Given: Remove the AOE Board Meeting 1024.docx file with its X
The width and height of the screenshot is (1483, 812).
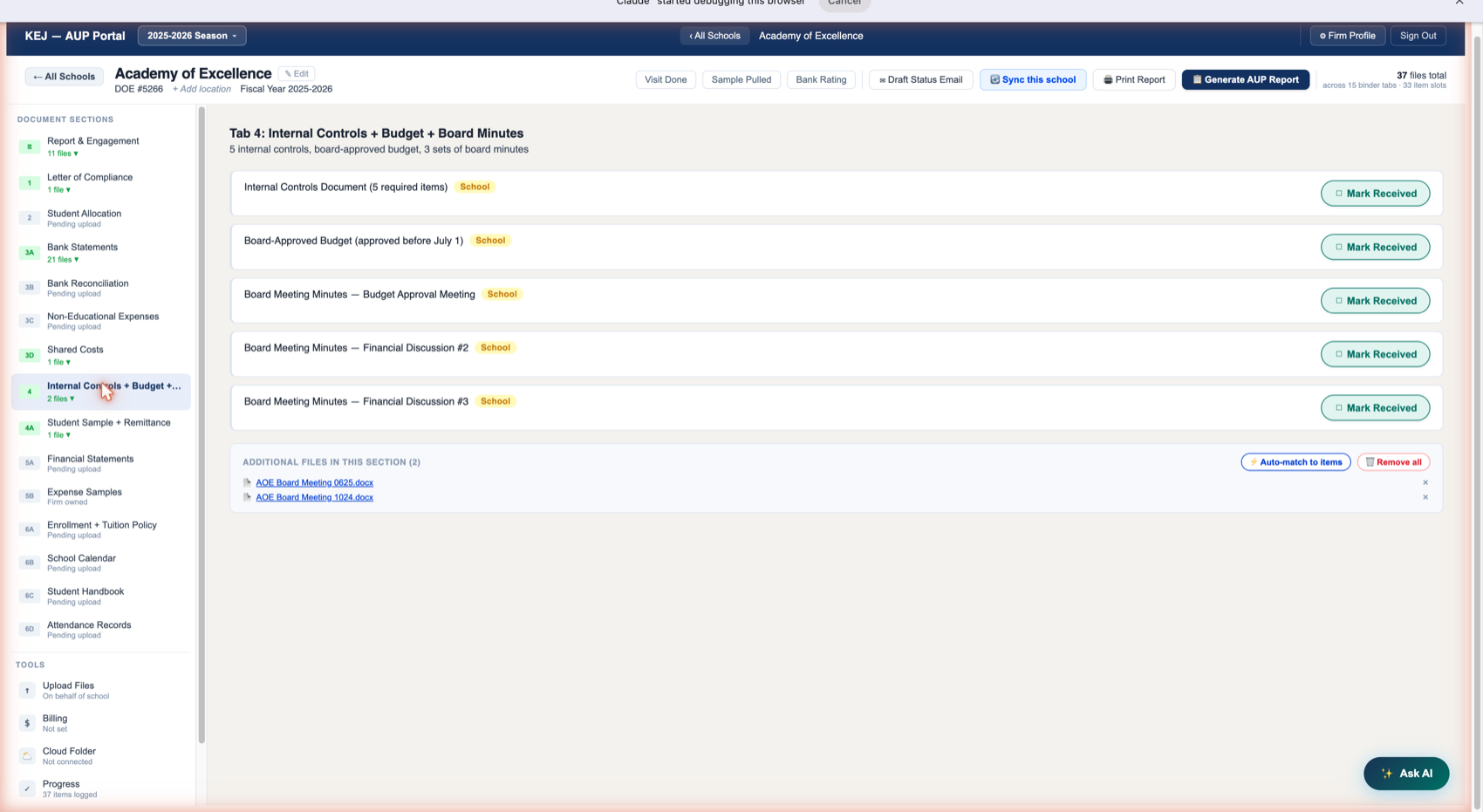Looking at the screenshot, I should [1425, 497].
